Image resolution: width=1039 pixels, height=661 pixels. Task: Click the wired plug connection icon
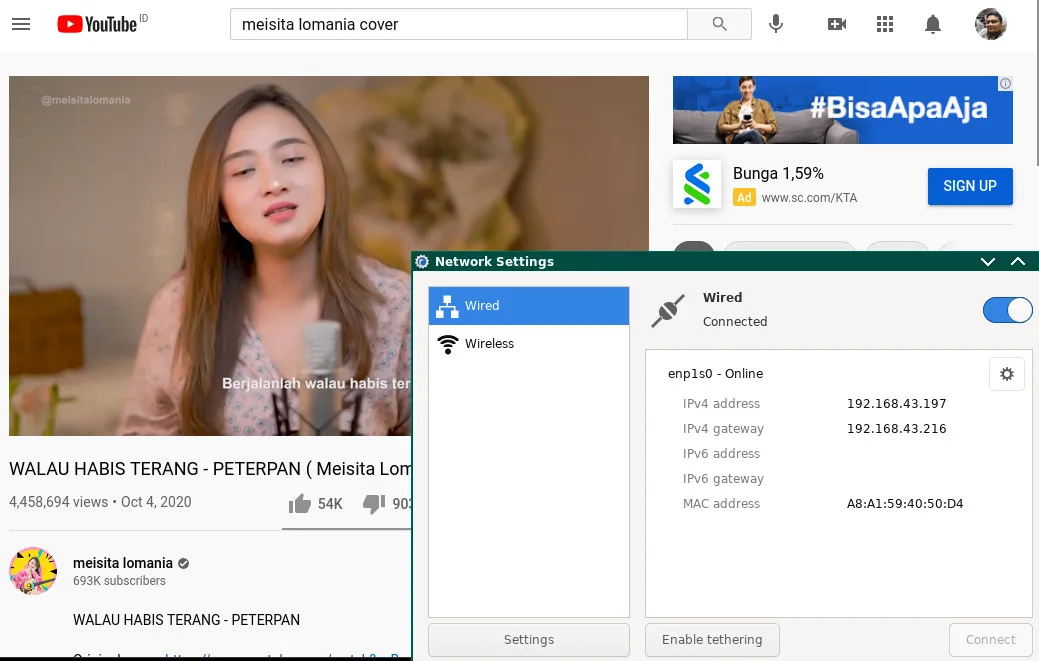[668, 311]
